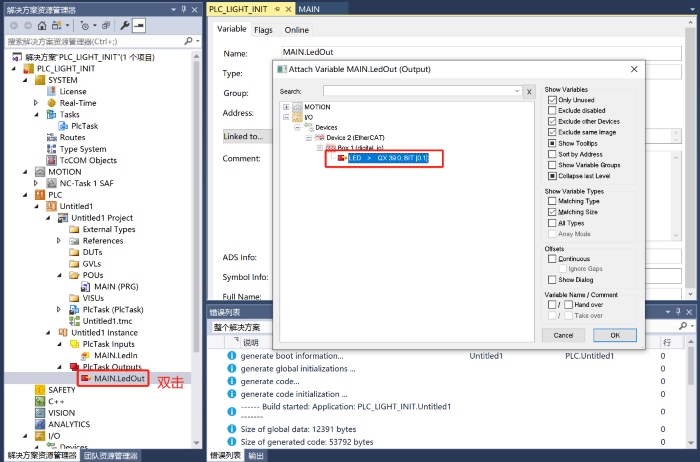Select the MAIN (PRG) POU
This screenshot has width=700, height=462.
pyautogui.click(x=116, y=287)
